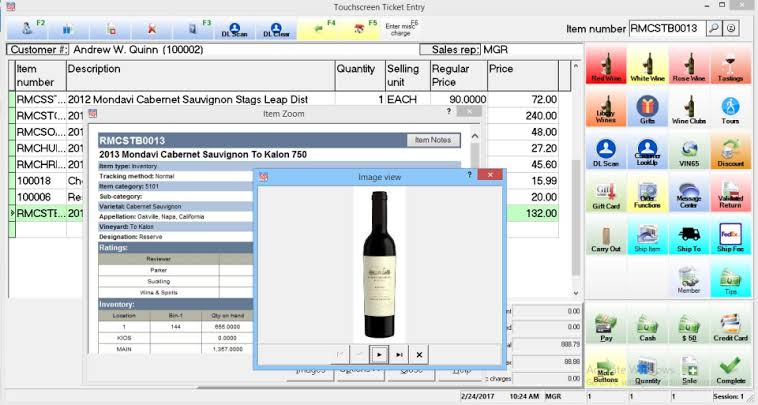The height and width of the screenshot is (405, 758).
Task: Open the Gifts category
Action: (648, 108)
